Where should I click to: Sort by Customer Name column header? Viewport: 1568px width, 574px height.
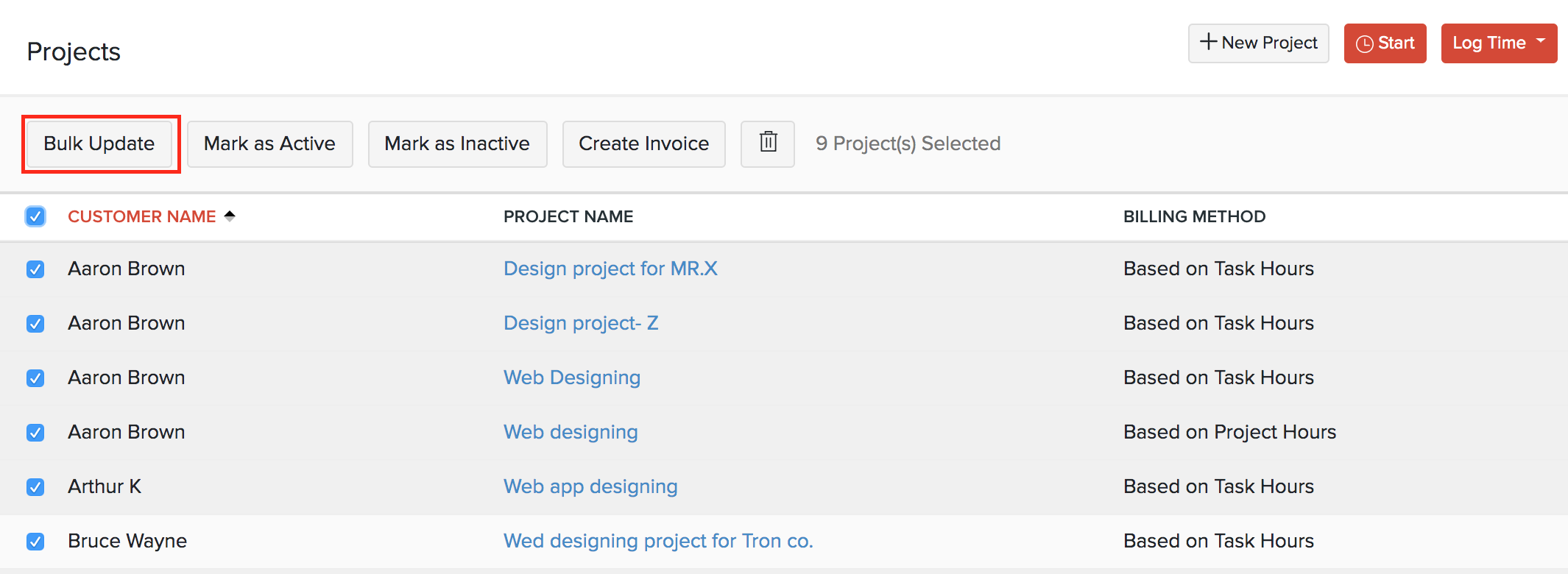tap(141, 216)
